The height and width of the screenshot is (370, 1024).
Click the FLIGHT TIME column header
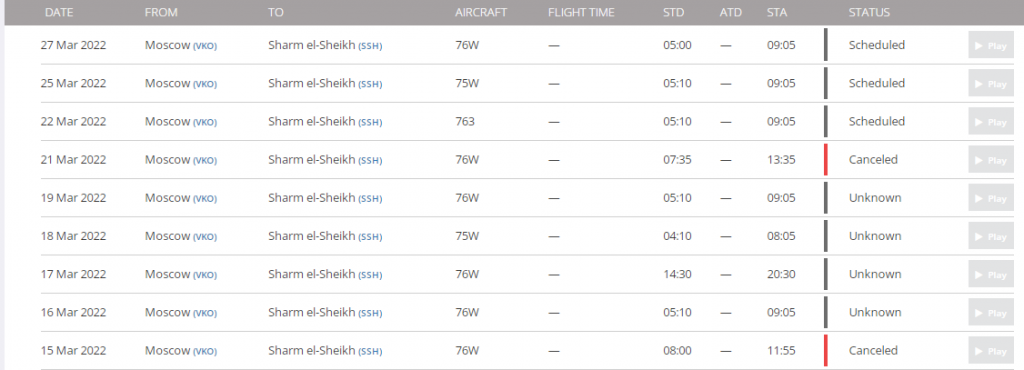[x=581, y=12]
